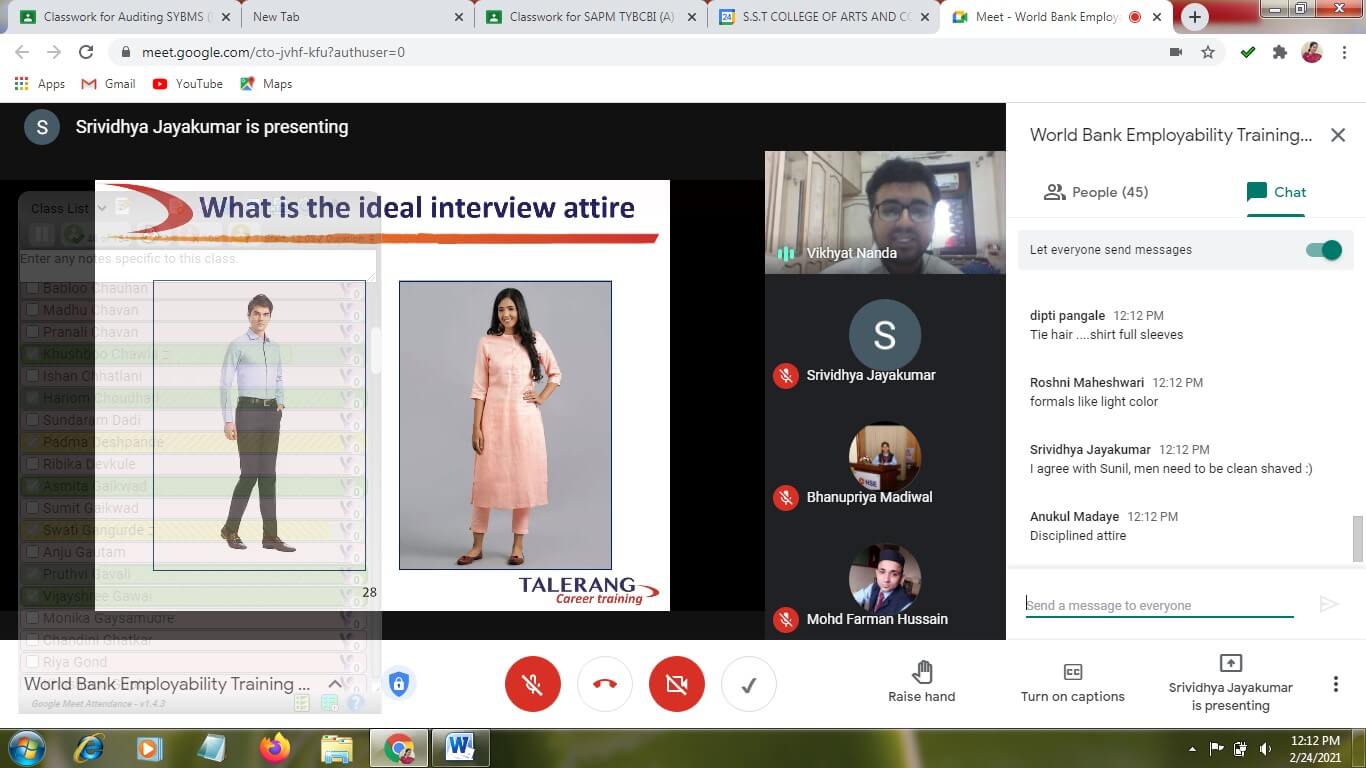Show hidden system tray icons arrow

coord(1192,748)
